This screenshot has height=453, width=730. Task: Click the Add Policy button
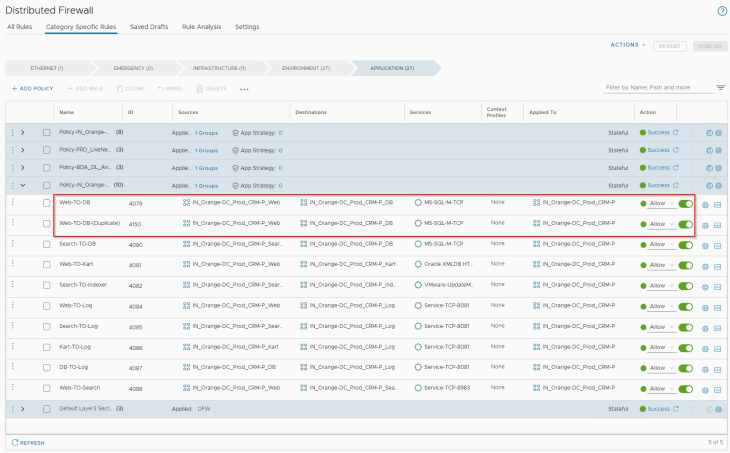coord(32,89)
